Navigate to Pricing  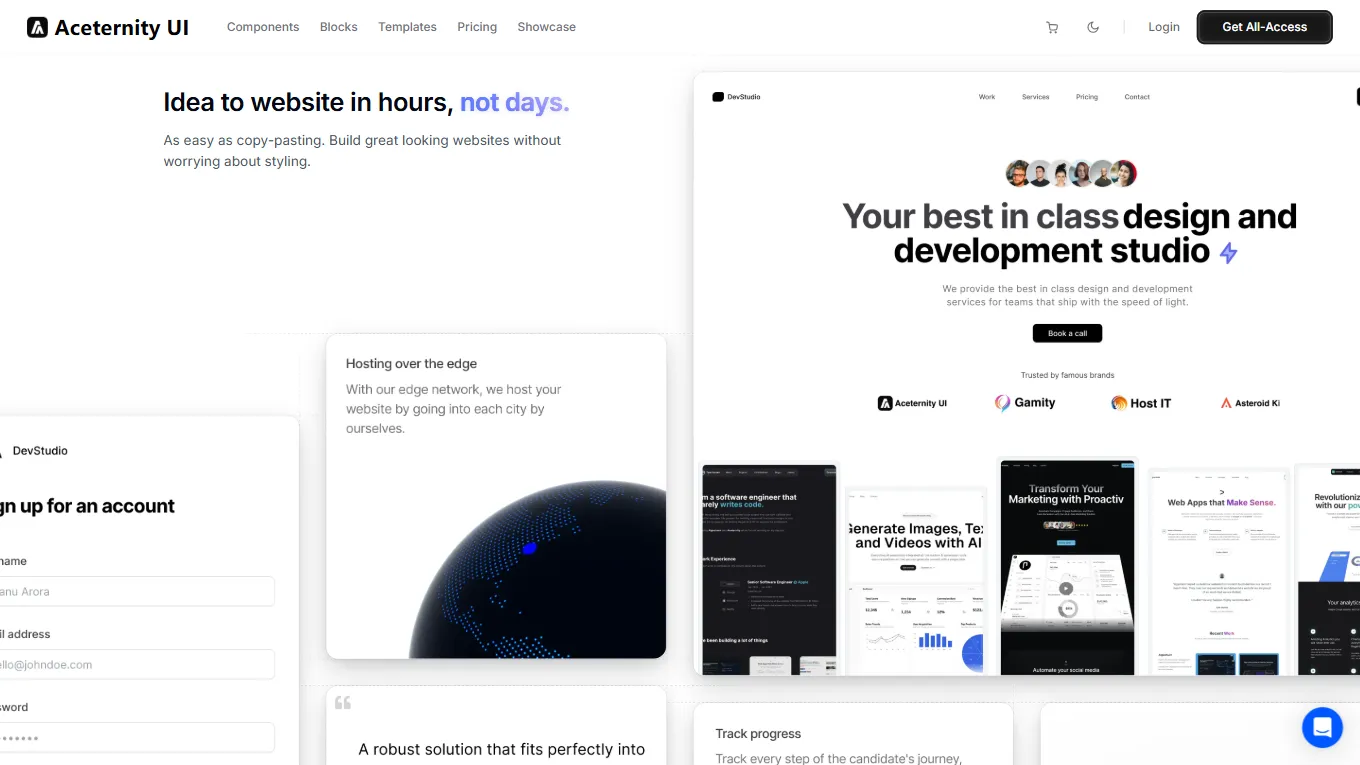click(x=477, y=27)
